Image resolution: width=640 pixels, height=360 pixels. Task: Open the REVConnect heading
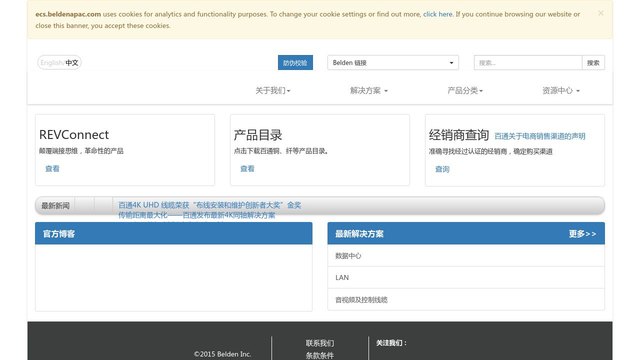(74, 135)
